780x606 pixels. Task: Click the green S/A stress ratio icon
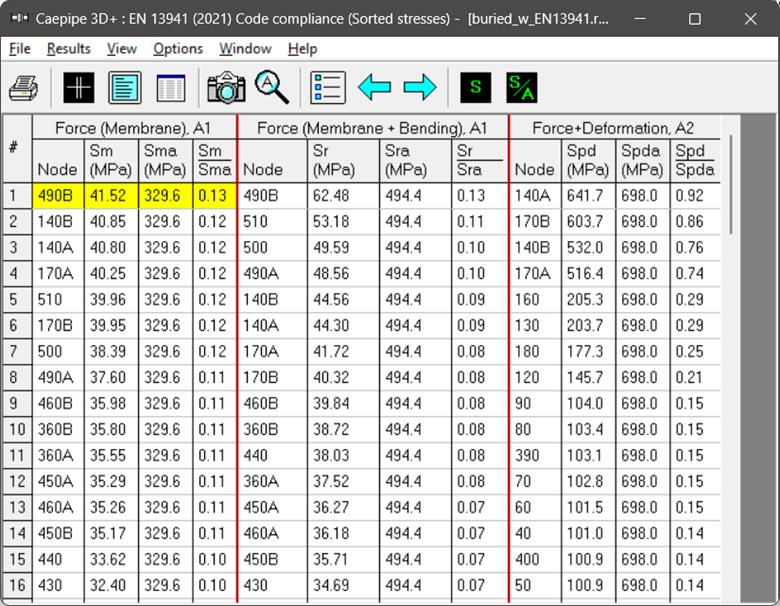pos(521,88)
